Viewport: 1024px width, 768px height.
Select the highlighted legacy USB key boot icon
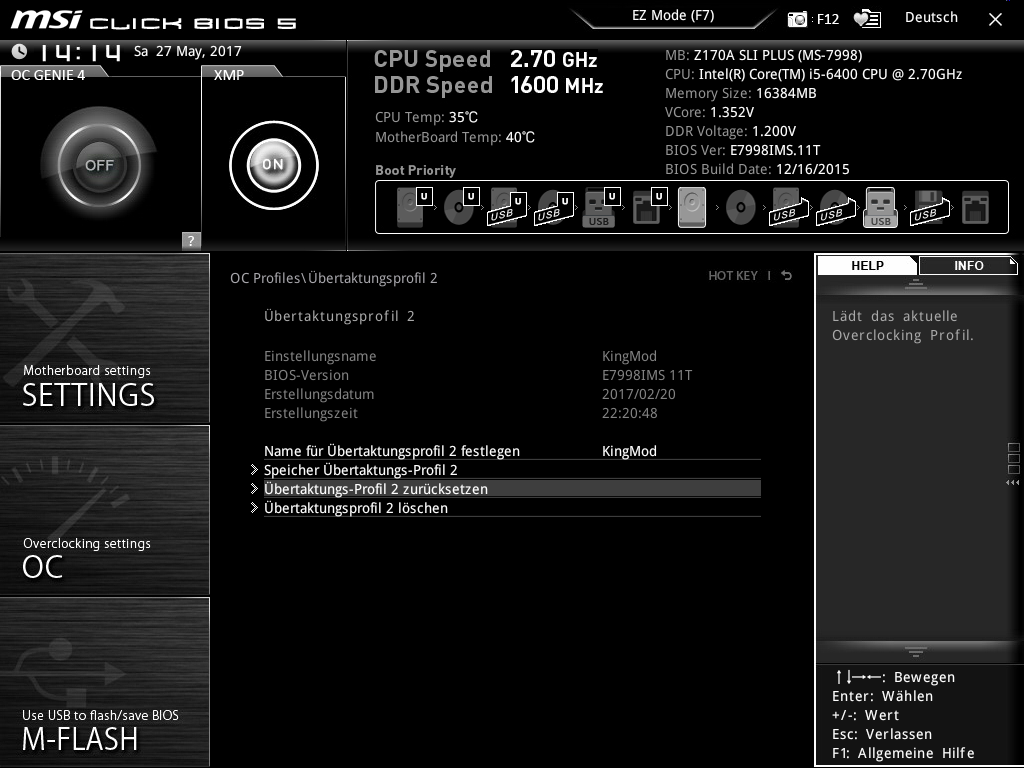880,207
